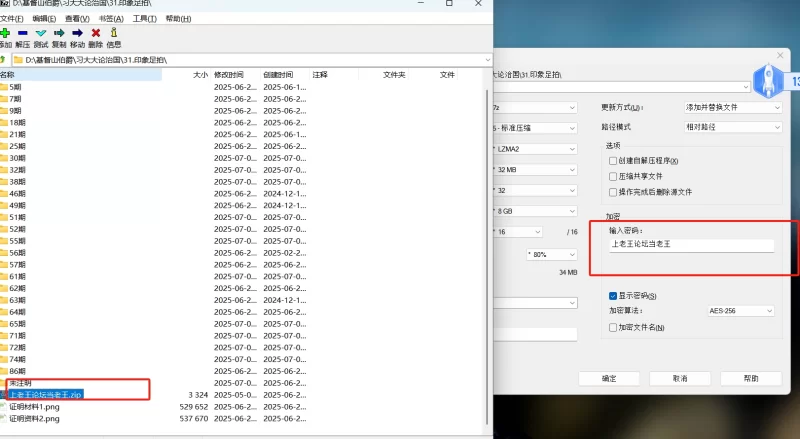Click the 529 652 size value
Viewport: 800px width, 439px height.
194,407
